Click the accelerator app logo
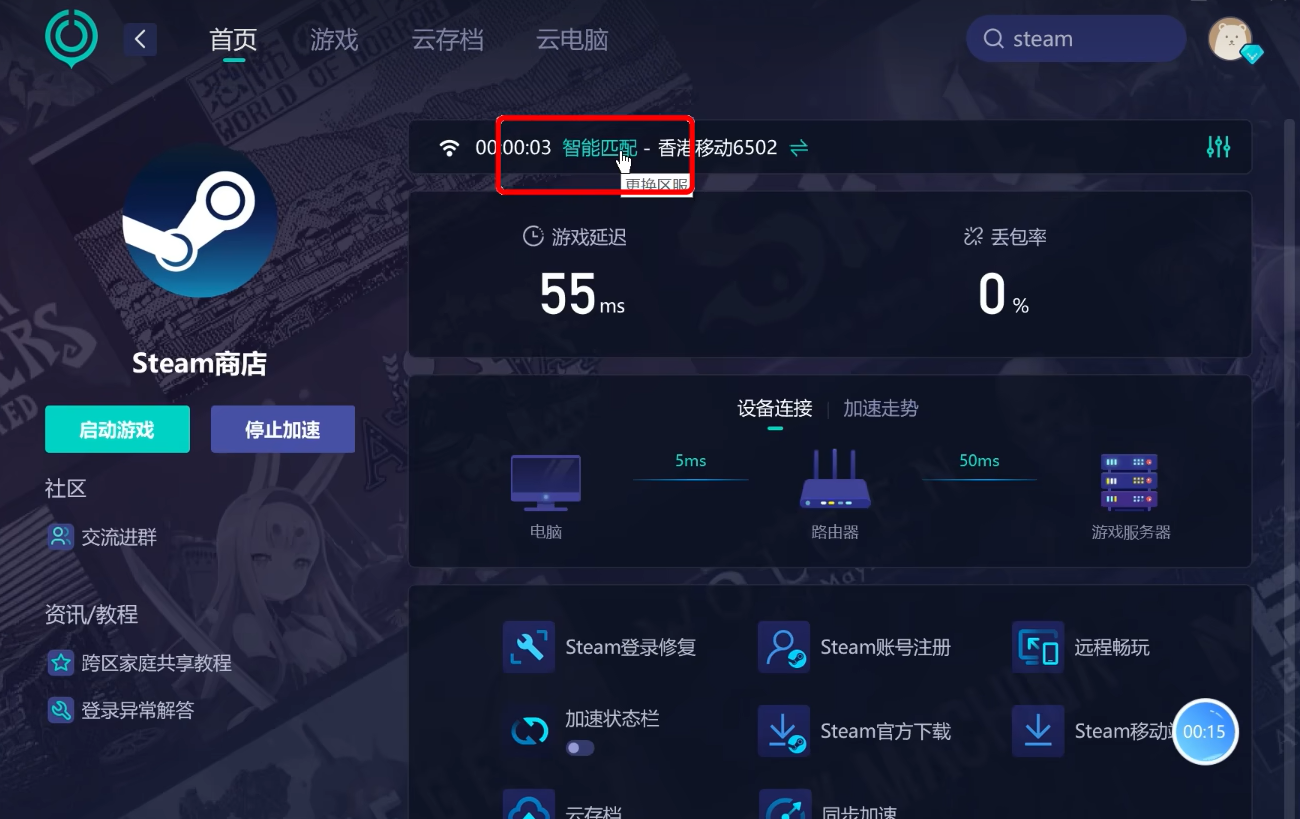The height and width of the screenshot is (819, 1300). [x=72, y=39]
